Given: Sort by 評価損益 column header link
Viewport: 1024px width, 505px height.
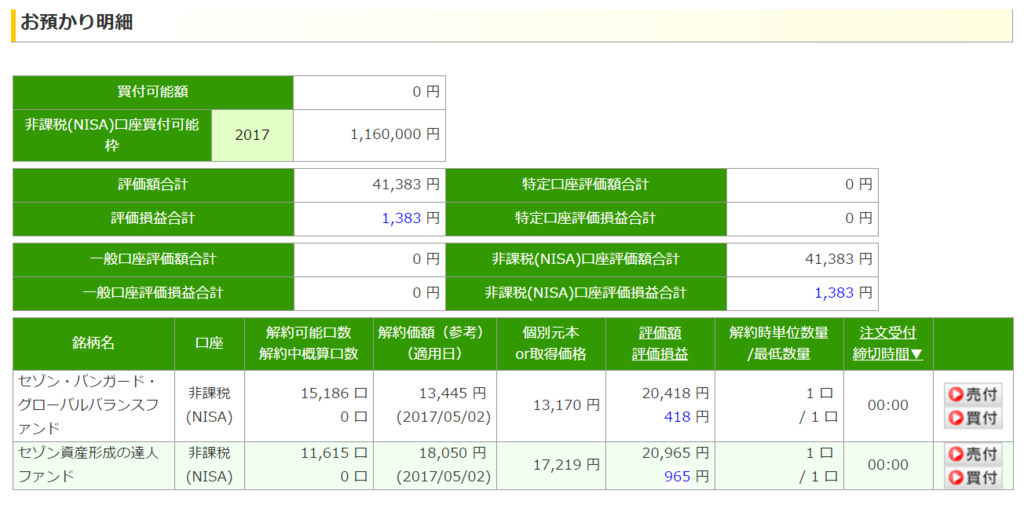Looking at the screenshot, I should click(x=660, y=355).
